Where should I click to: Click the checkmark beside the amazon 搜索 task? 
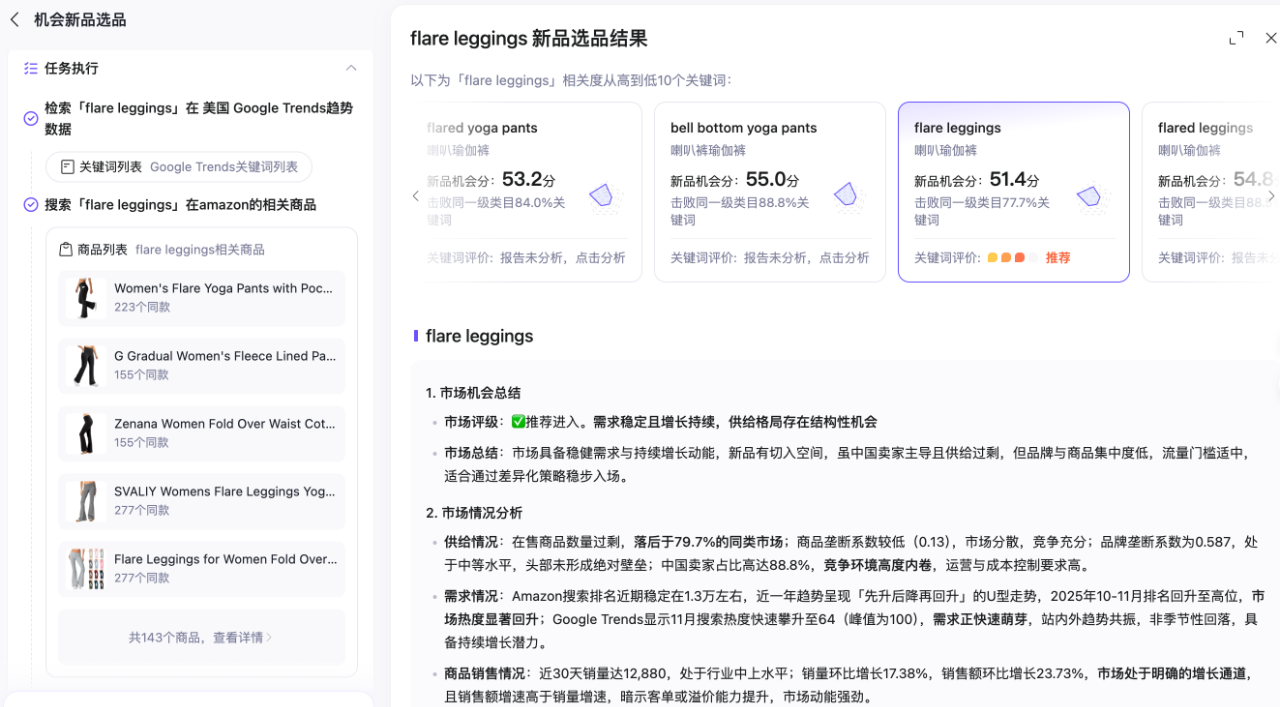click(30, 204)
